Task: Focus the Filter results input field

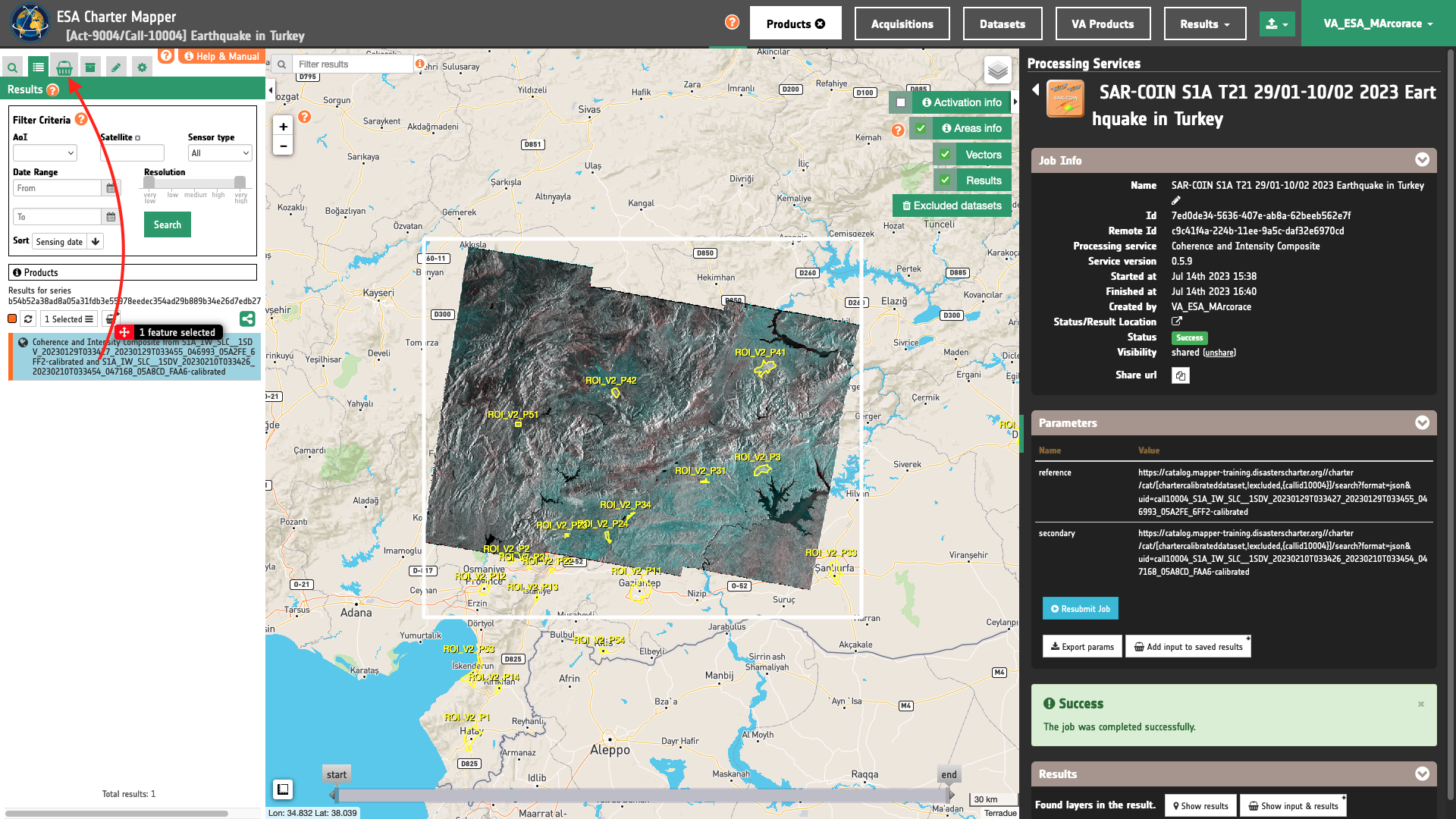Action: point(353,64)
